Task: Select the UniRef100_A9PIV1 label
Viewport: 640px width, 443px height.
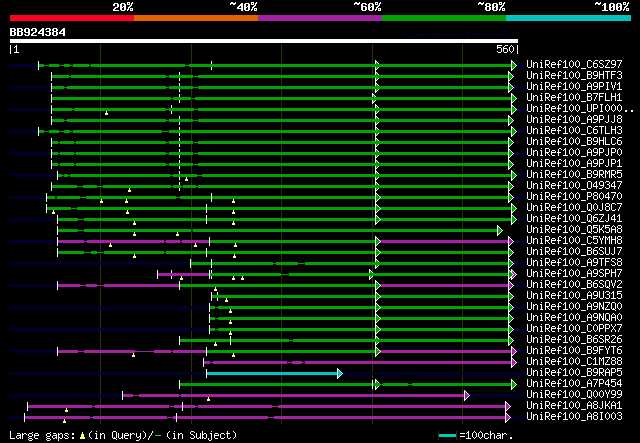Action: pos(574,87)
